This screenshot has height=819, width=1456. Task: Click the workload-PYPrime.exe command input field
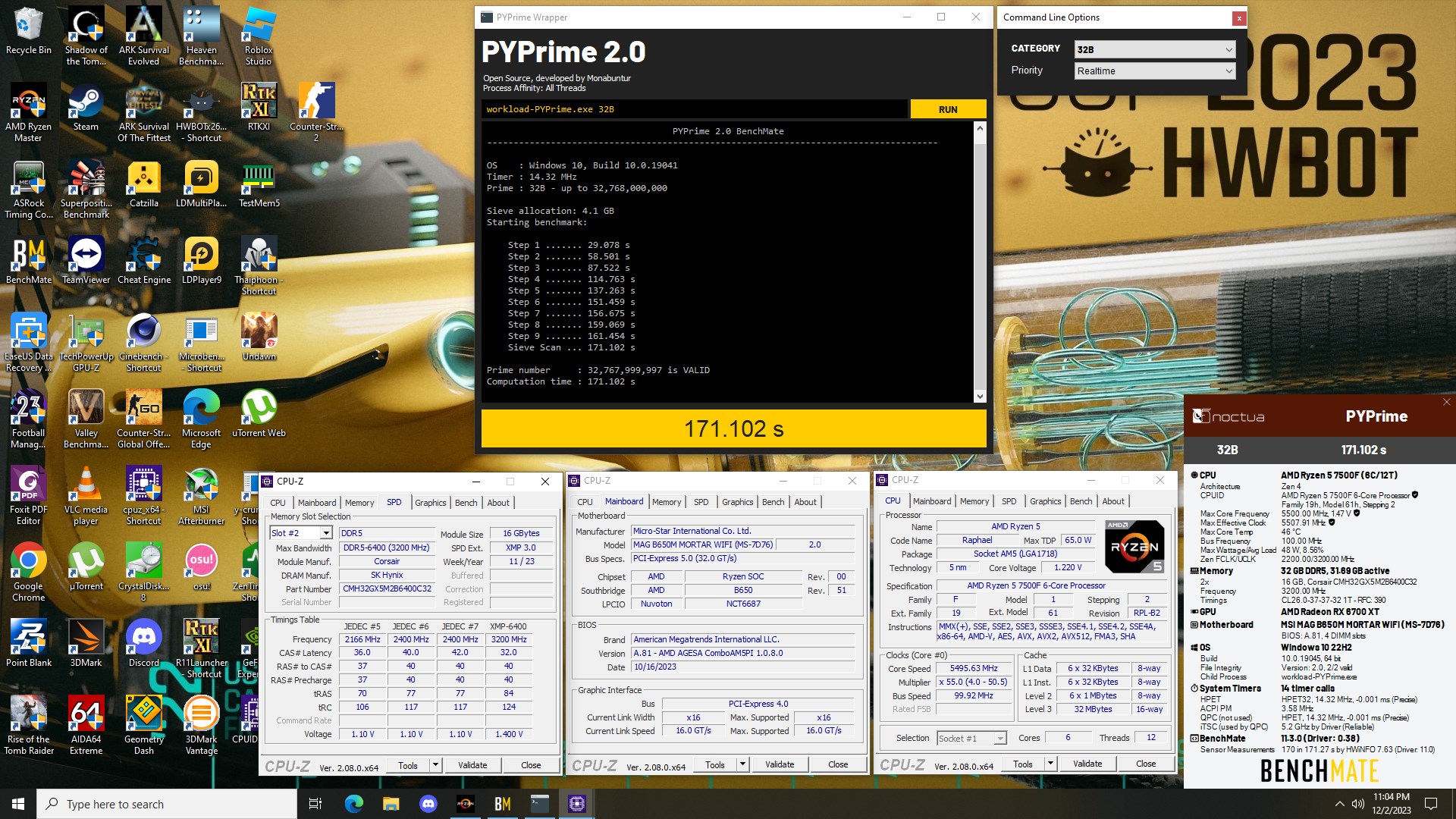(x=694, y=109)
